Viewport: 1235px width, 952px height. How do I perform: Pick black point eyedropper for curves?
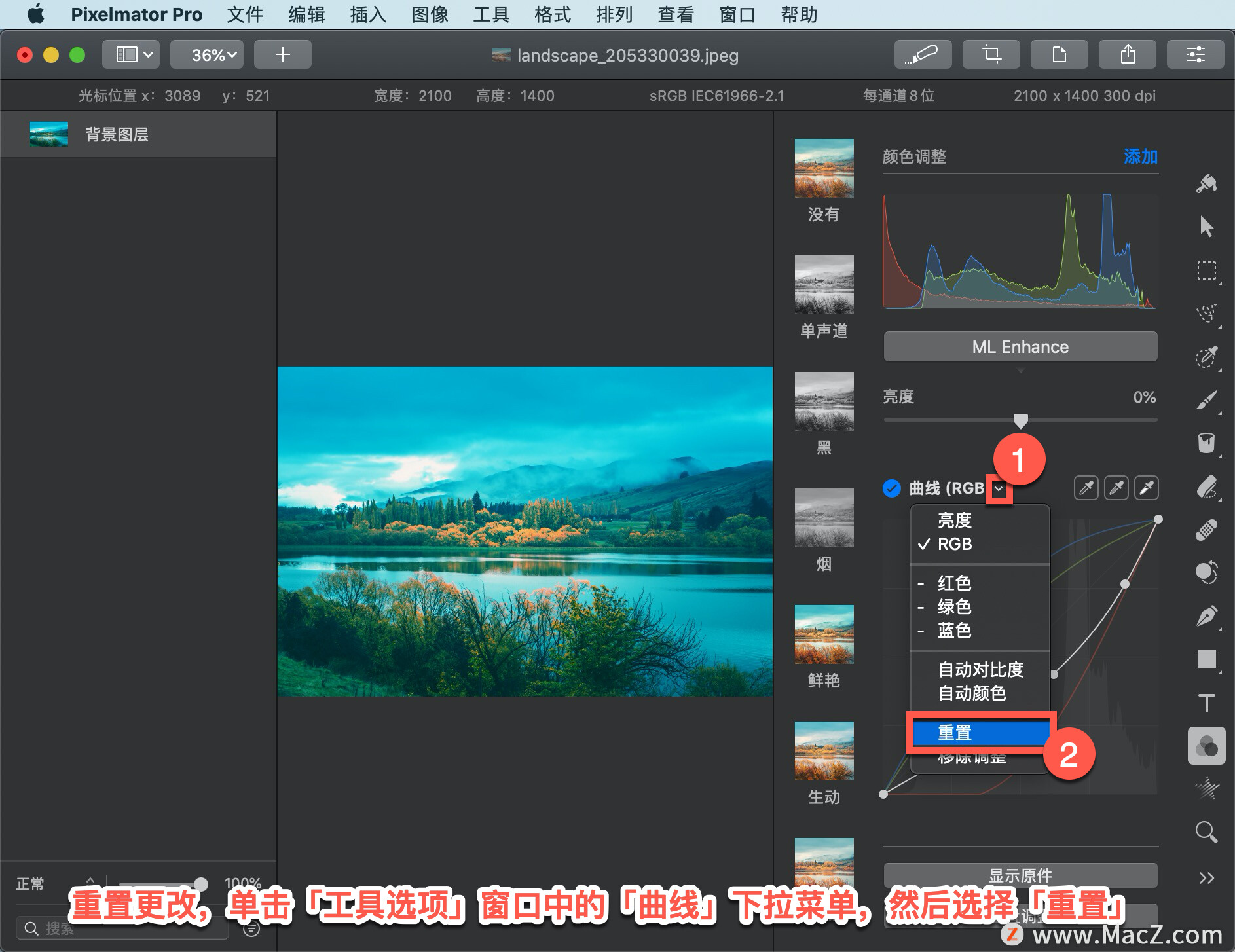click(x=1086, y=488)
